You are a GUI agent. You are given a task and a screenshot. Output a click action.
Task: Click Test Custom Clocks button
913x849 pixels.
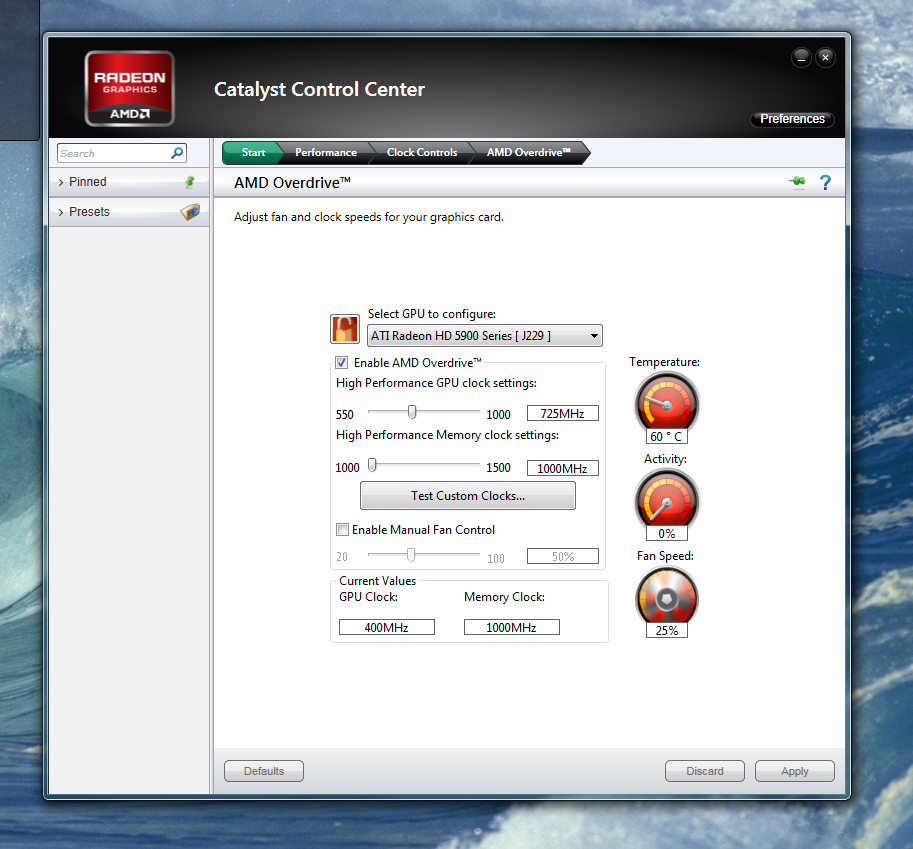click(468, 496)
